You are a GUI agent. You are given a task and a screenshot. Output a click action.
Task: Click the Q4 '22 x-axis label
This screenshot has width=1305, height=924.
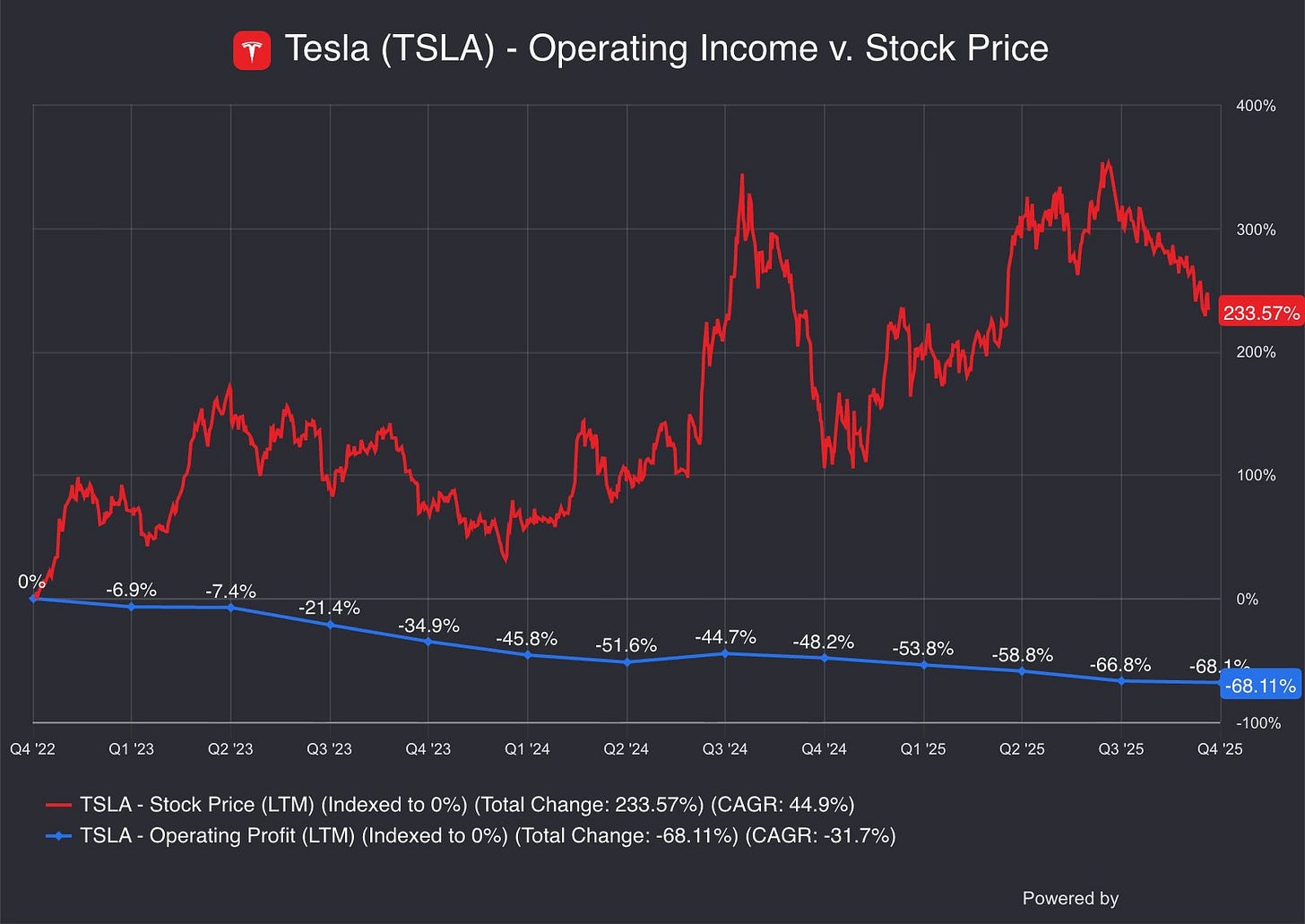33,749
